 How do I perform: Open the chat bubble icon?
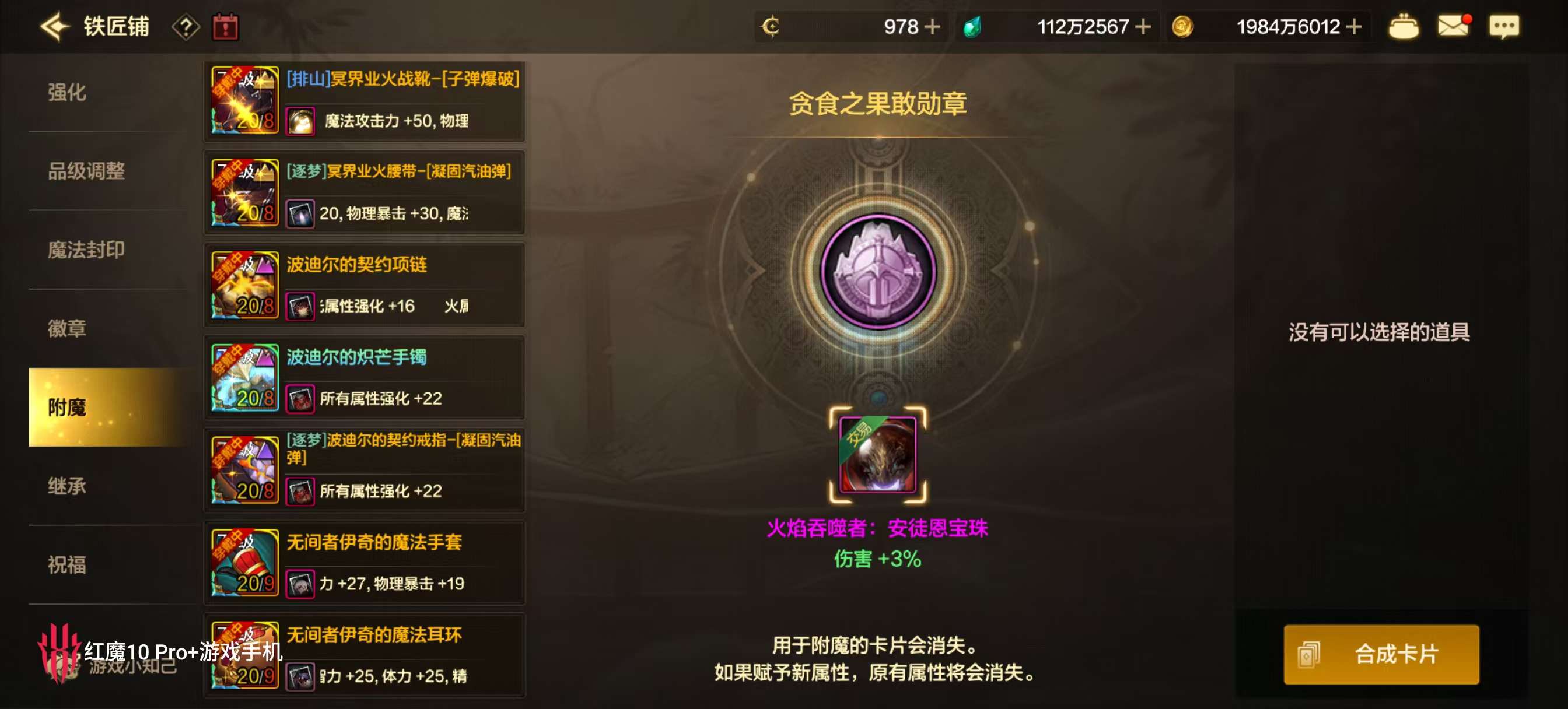(1503, 27)
